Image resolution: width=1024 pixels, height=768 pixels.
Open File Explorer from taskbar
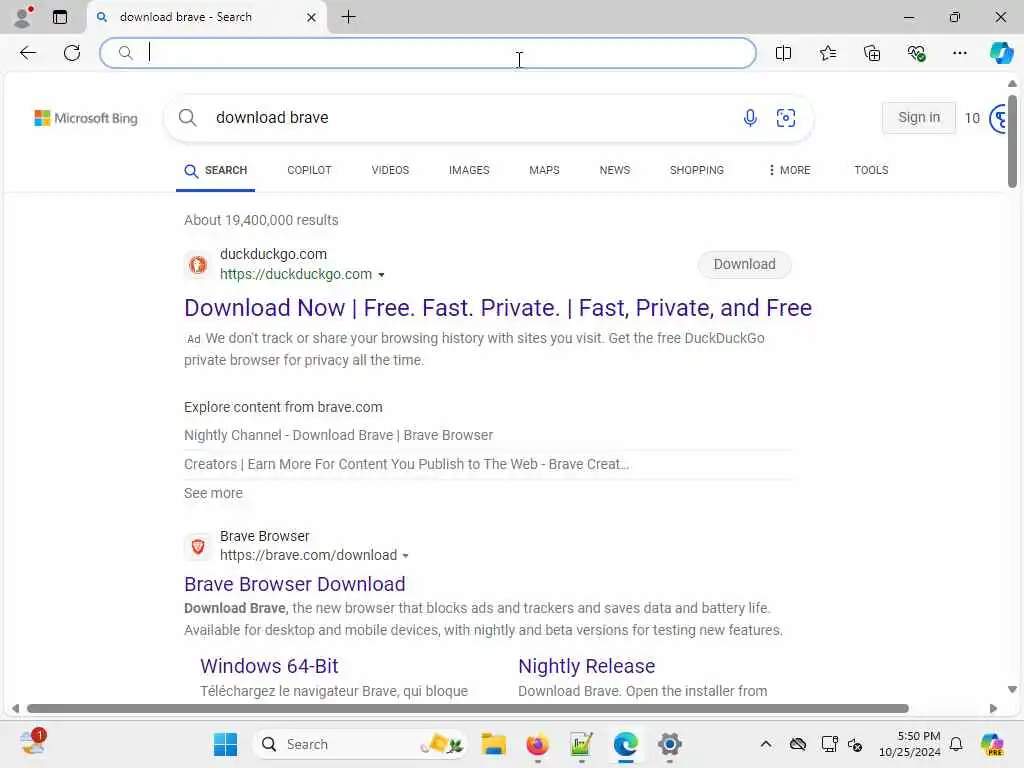494,744
